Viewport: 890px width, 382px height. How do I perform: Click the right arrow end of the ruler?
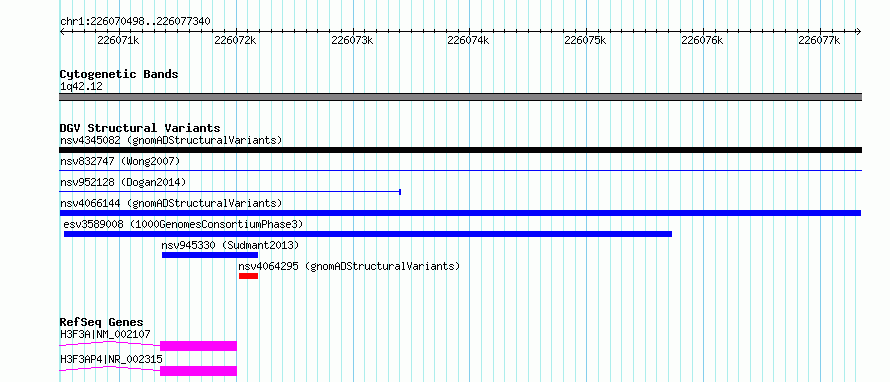(x=859, y=31)
